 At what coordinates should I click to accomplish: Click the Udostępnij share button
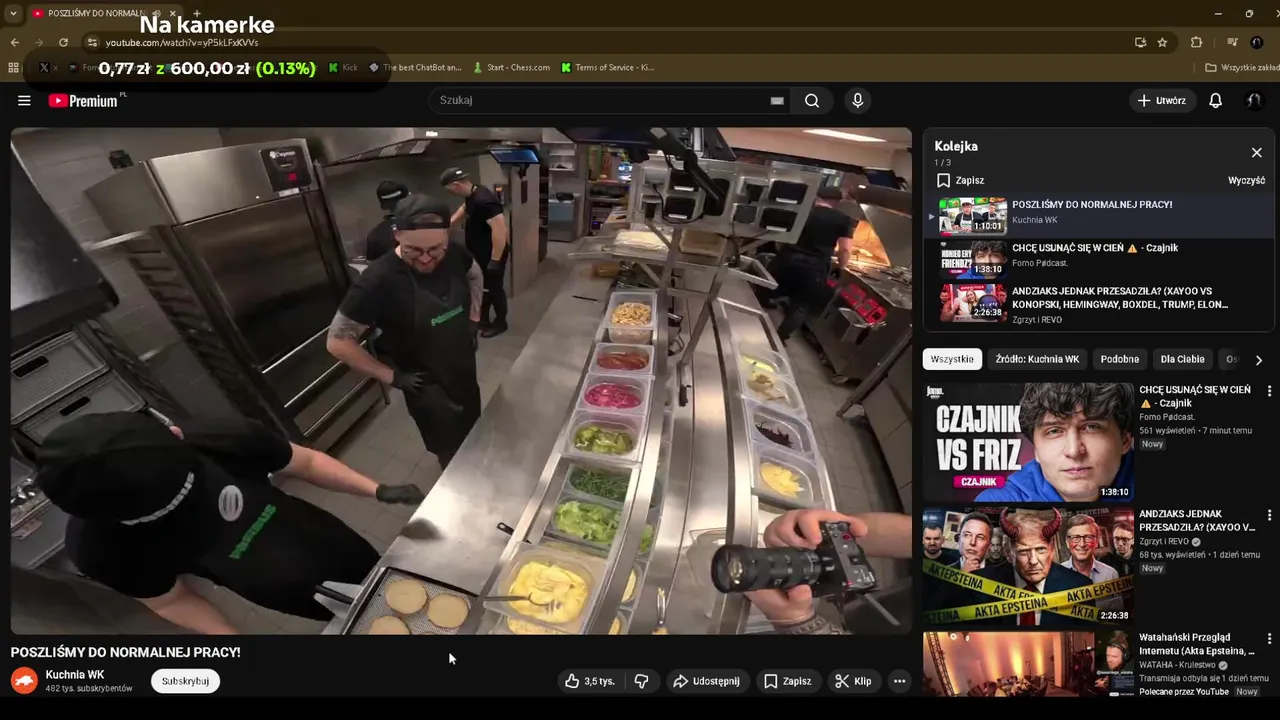click(x=706, y=681)
